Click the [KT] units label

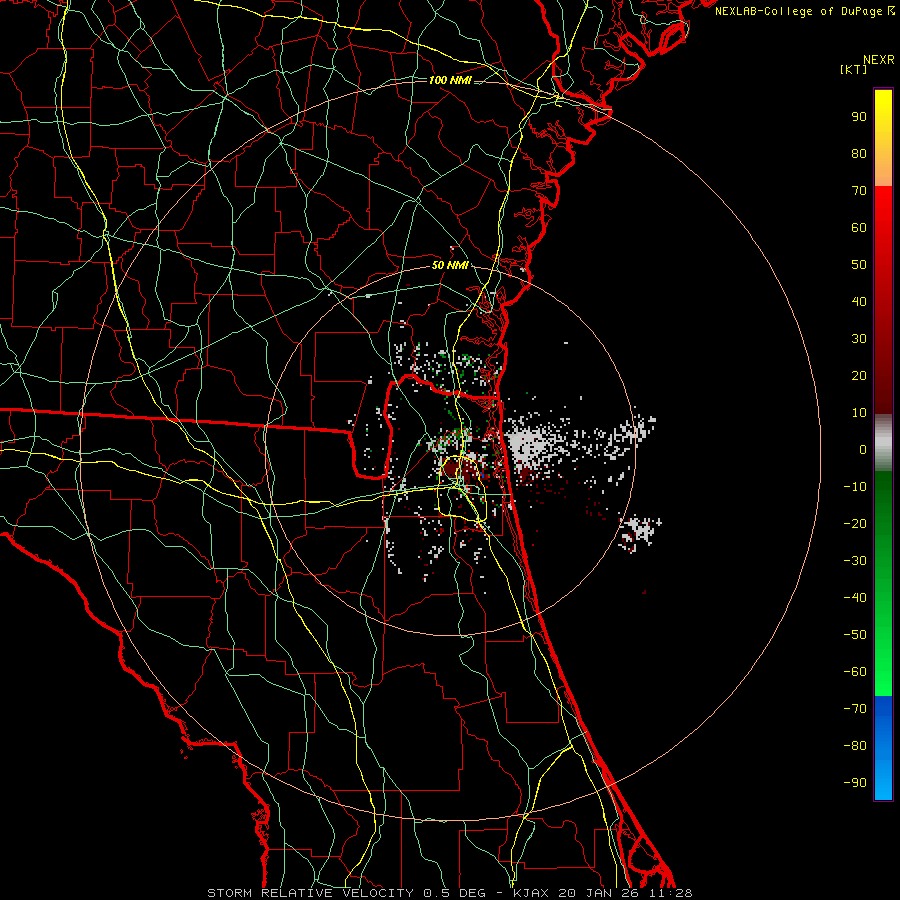(x=854, y=69)
